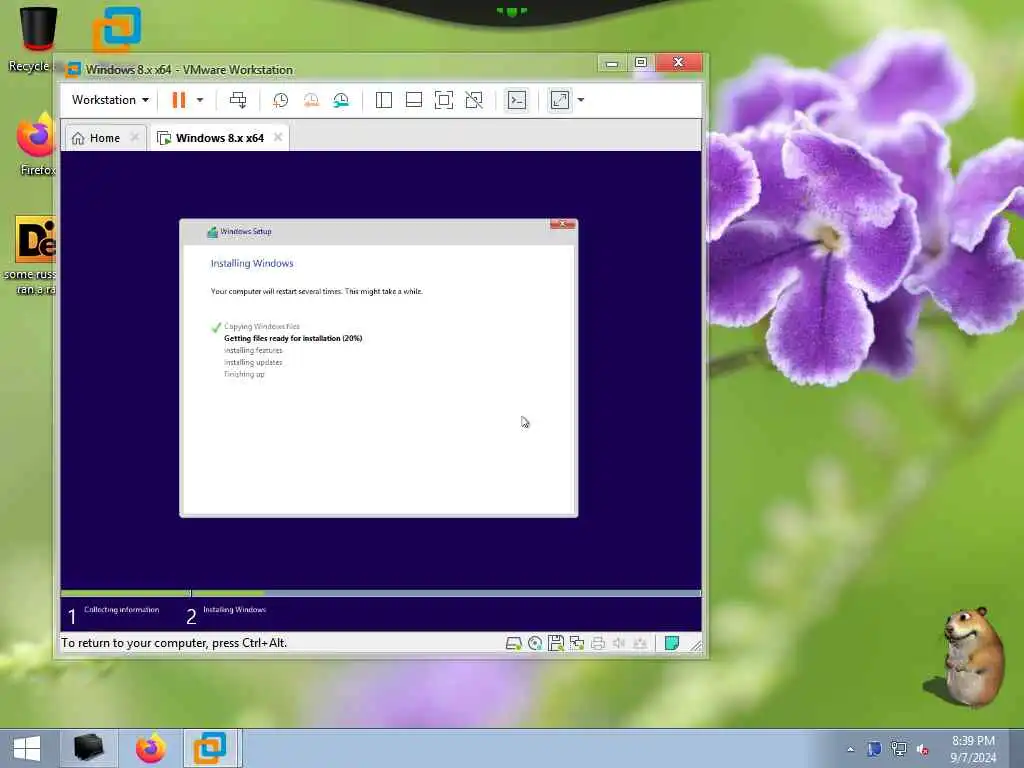Click 'Getting files ready for installation (20%)'

[x=293, y=338]
